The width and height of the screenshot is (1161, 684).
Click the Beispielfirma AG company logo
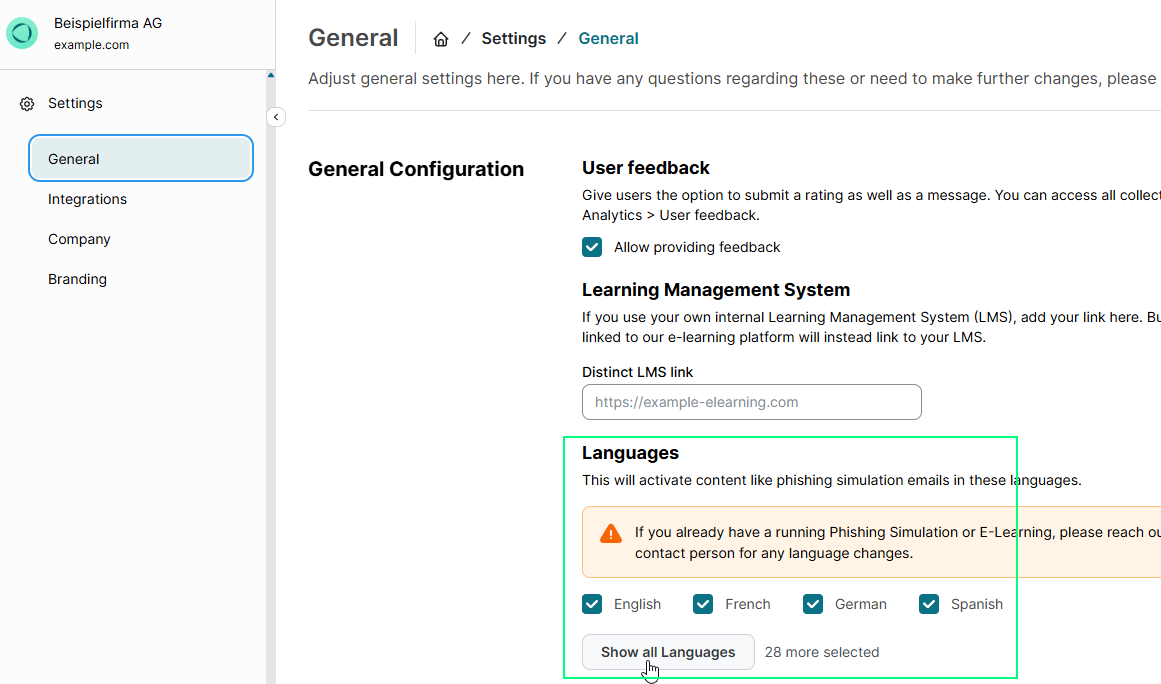(x=22, y=33)
